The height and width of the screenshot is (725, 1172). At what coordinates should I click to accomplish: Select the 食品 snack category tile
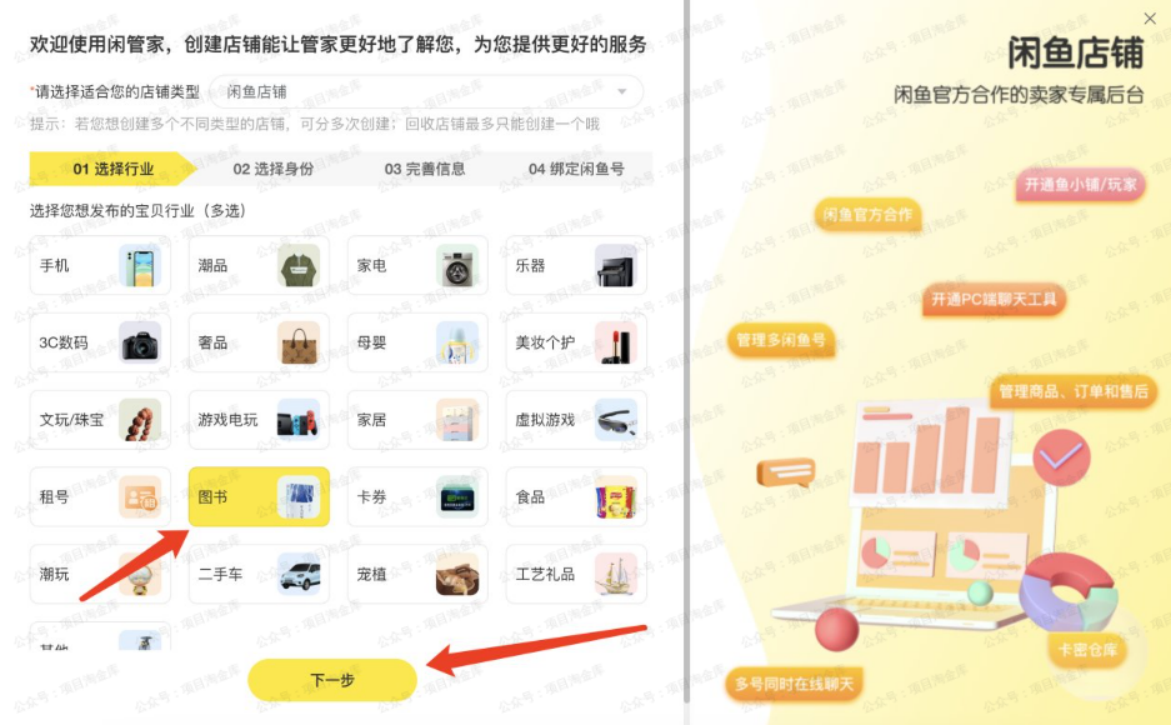pos(576,497)
